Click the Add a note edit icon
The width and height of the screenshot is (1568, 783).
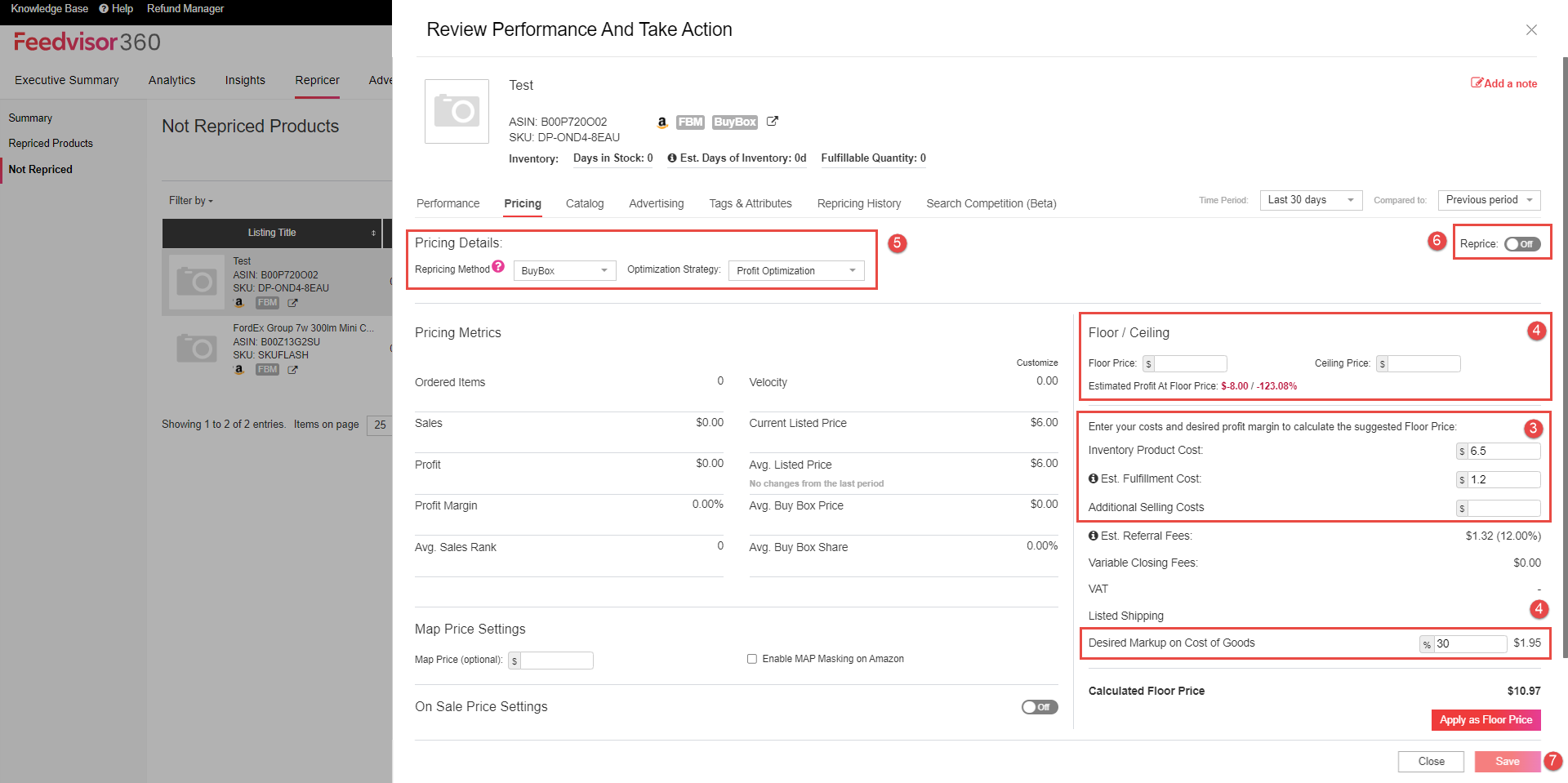click(x=1477, y=82)
